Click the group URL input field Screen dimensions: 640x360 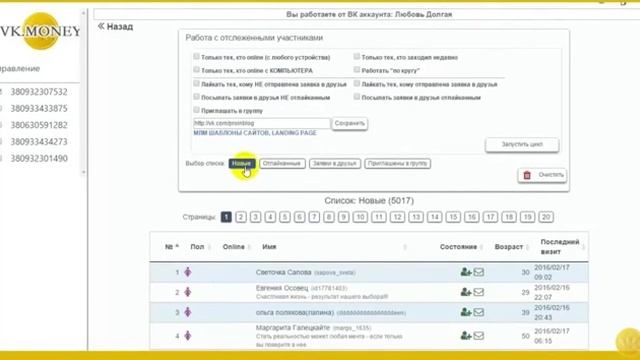(261, 123)
